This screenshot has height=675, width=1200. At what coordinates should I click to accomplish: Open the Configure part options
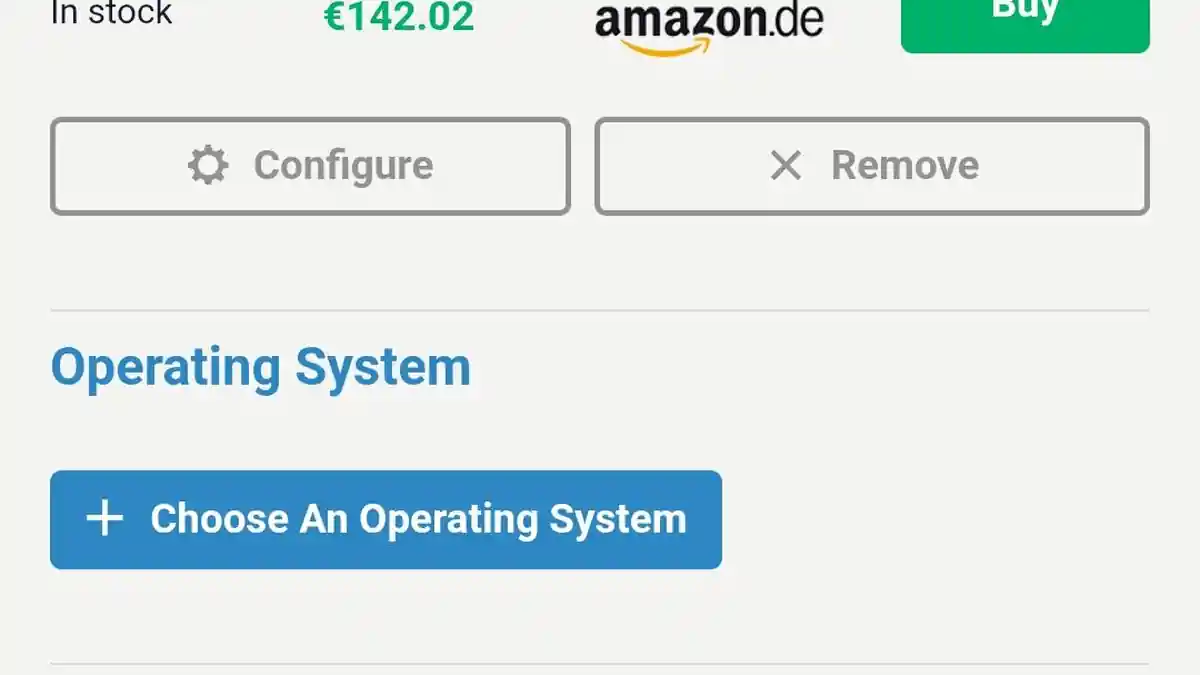coord(310,166)
